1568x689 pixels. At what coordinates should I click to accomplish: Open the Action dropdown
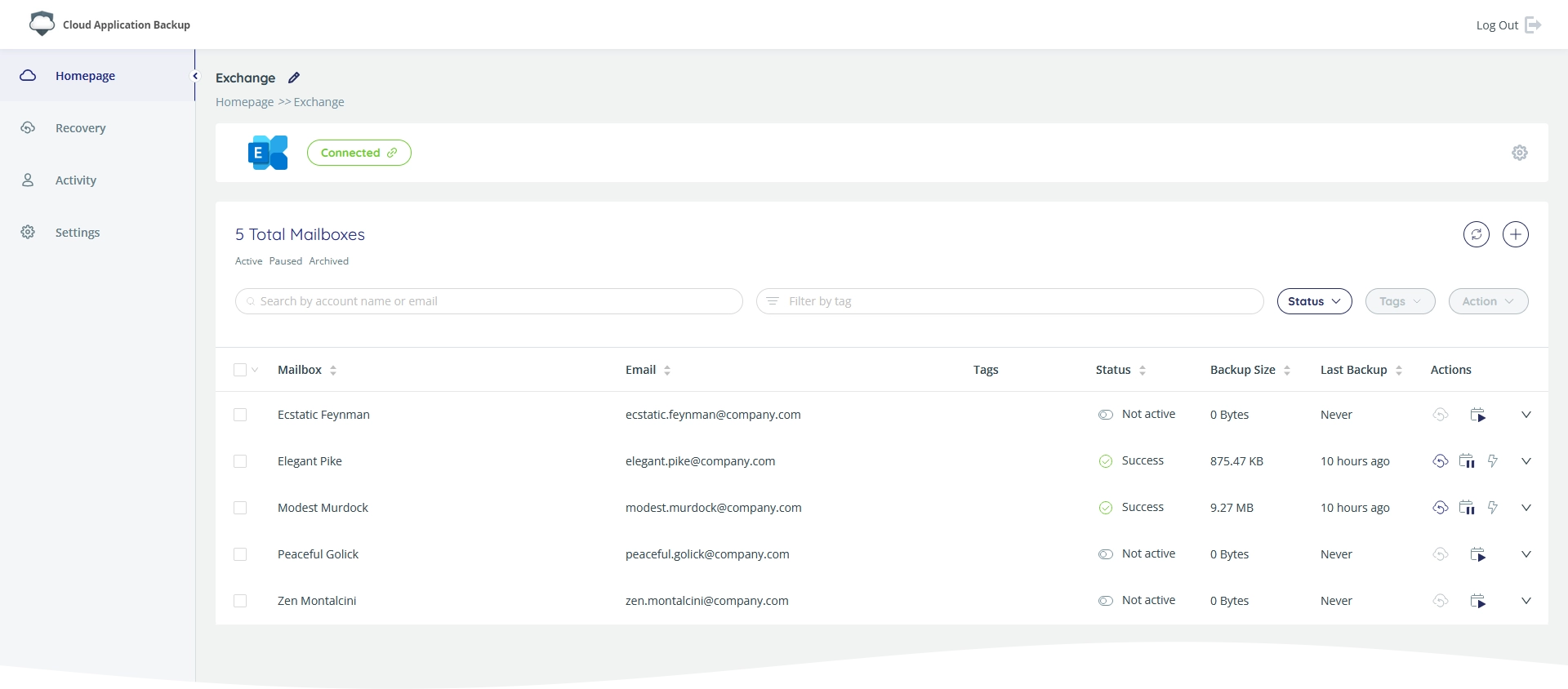click(1489, 301)
